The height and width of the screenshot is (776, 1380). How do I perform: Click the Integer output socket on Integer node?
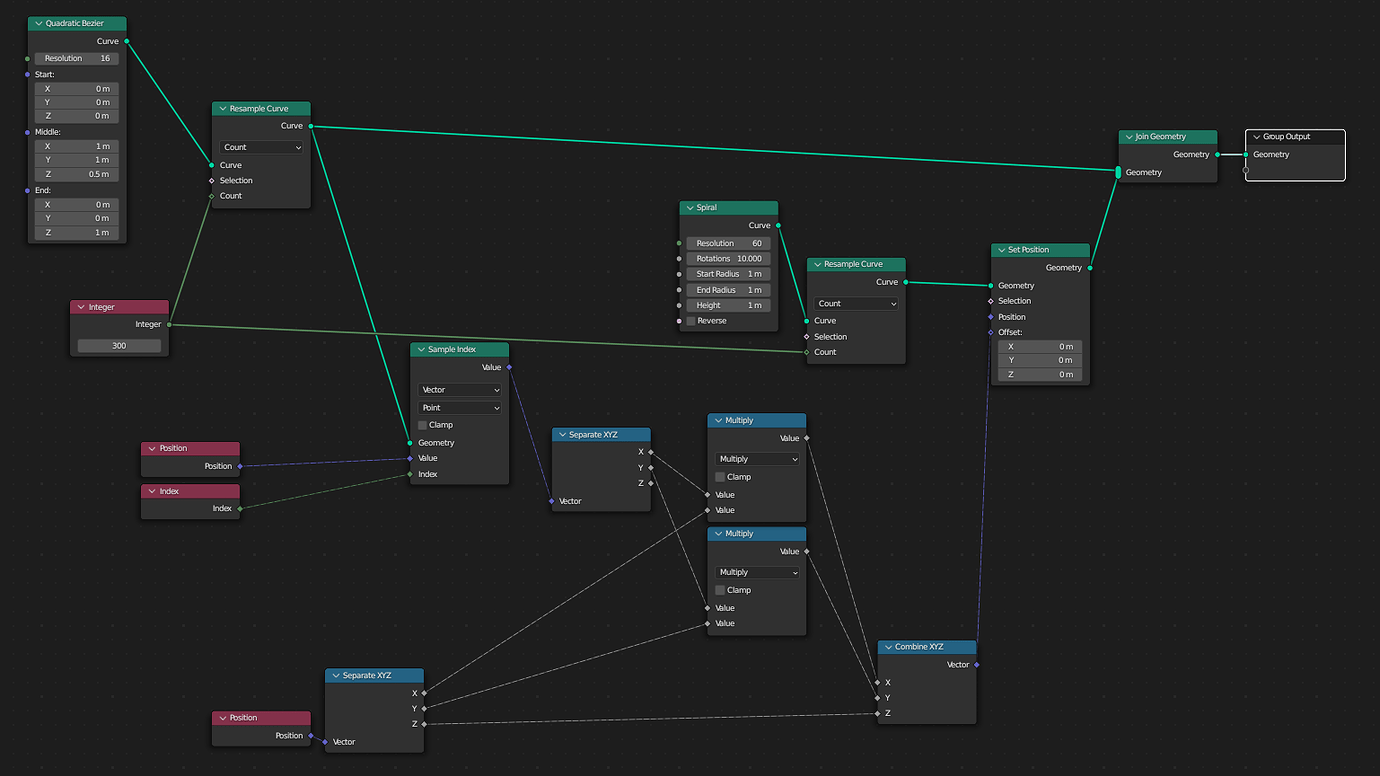170,324
